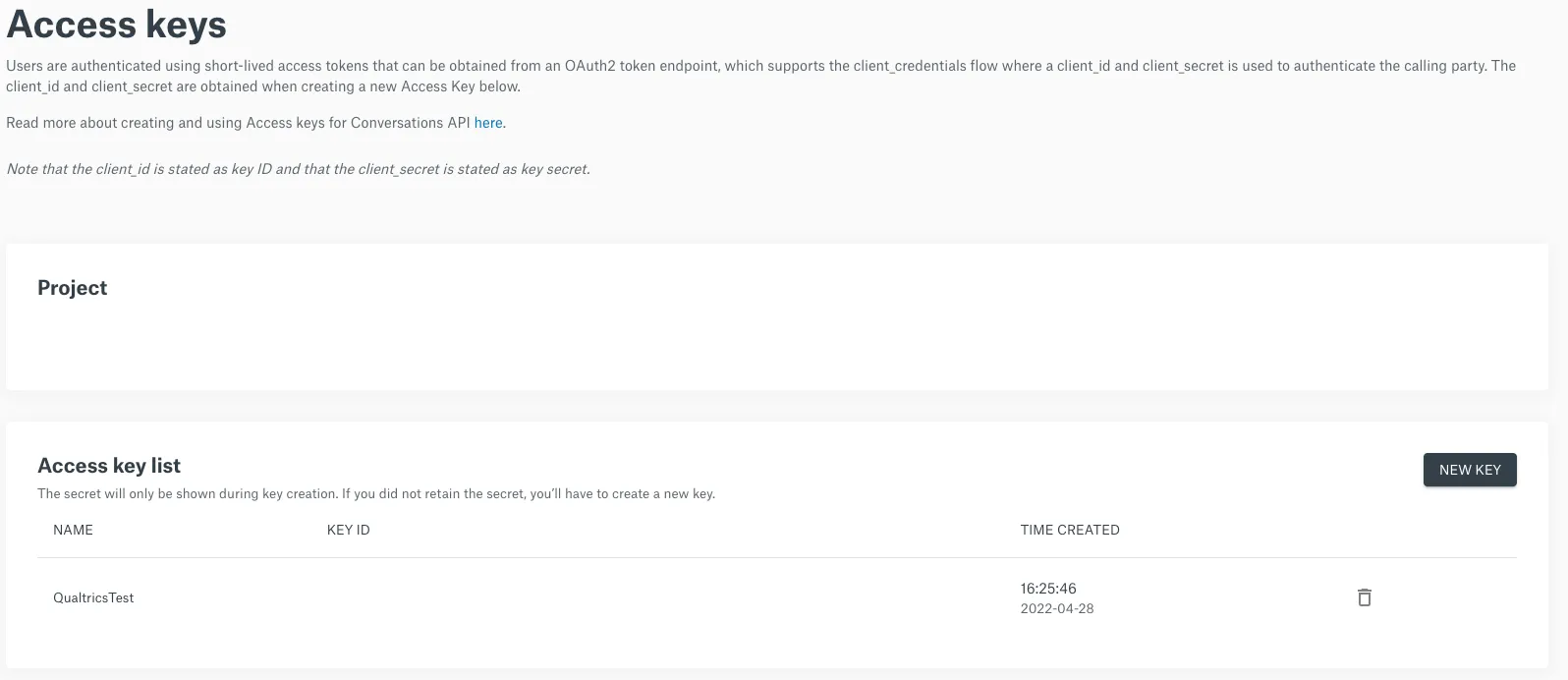This screenshot has width=1568, height=680.
Task: Click the KEY ID column header
Action: pyautogui.click(x=347, y=529)
